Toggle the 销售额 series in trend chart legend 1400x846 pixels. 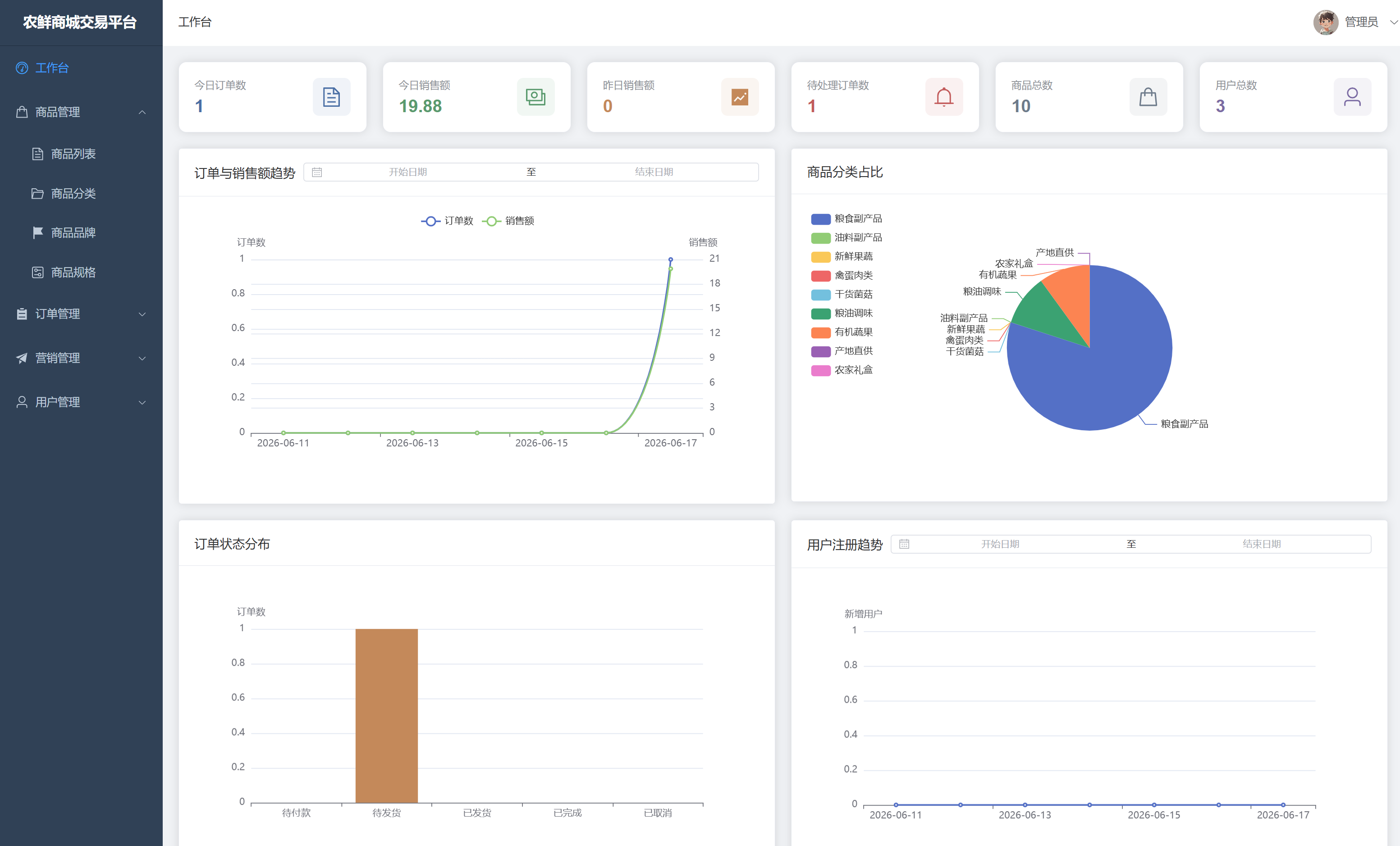point(508,221)
